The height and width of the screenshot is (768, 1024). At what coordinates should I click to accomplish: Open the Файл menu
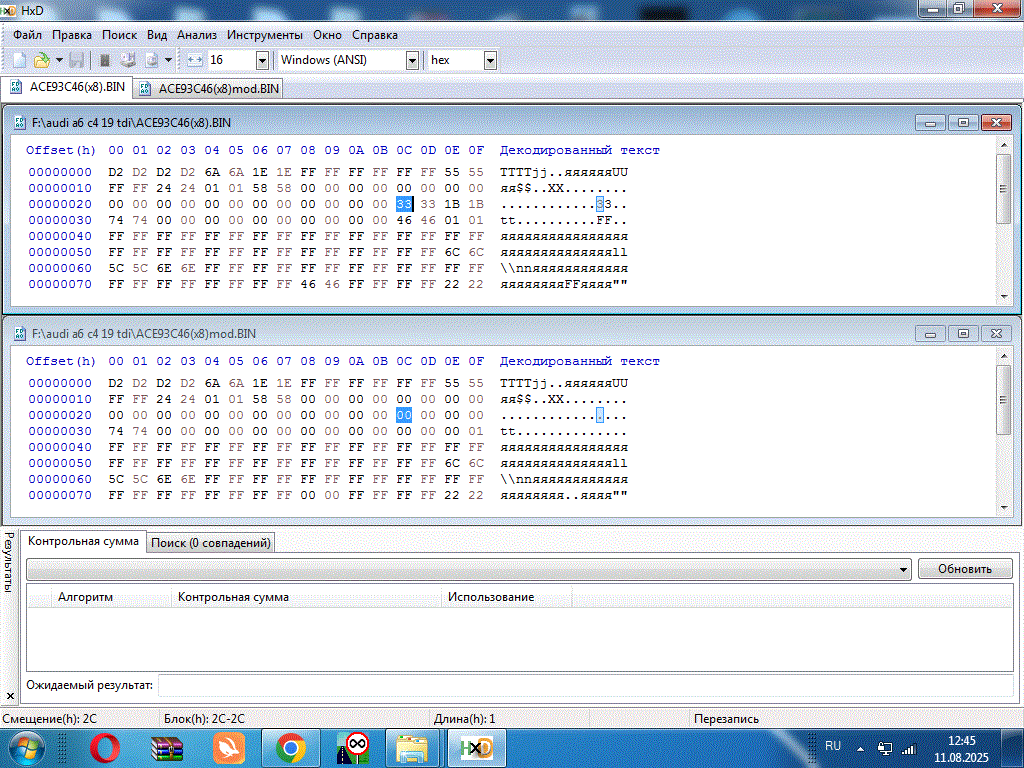point(27,35)
